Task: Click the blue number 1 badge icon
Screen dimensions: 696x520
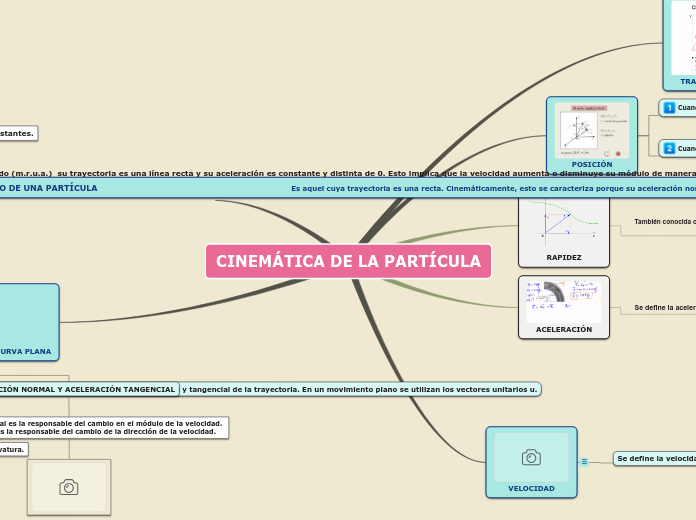Action: click(669, 107)
